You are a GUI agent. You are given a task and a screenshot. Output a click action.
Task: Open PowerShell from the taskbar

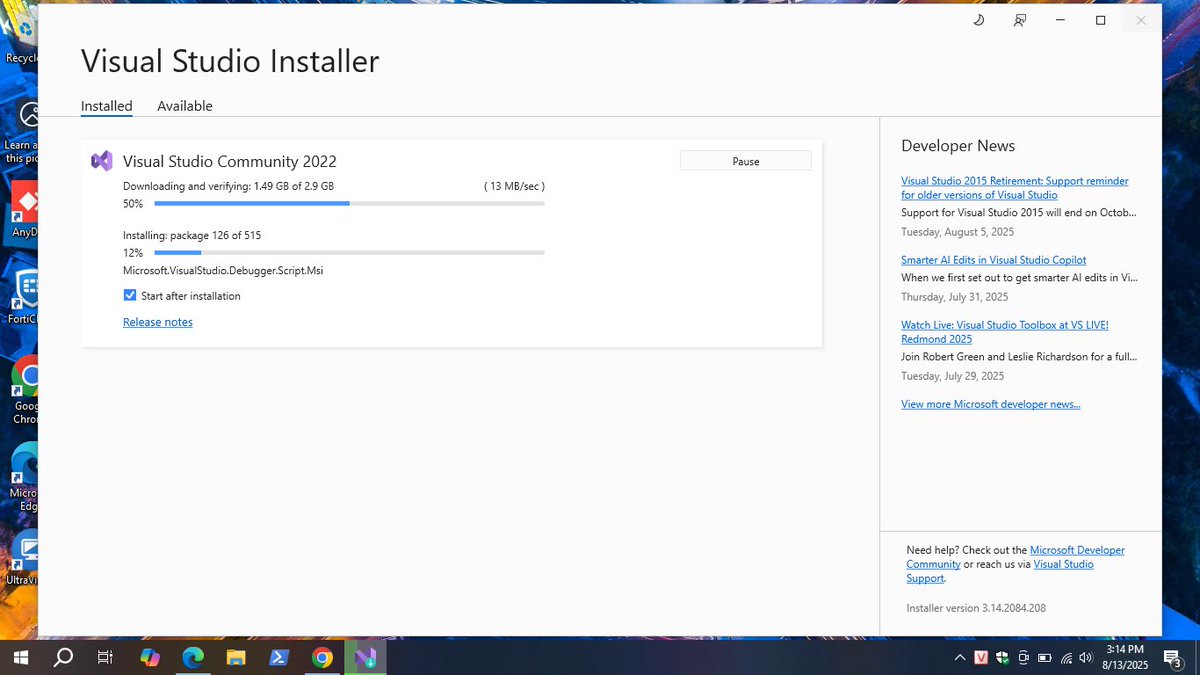(x=279, y=657)
